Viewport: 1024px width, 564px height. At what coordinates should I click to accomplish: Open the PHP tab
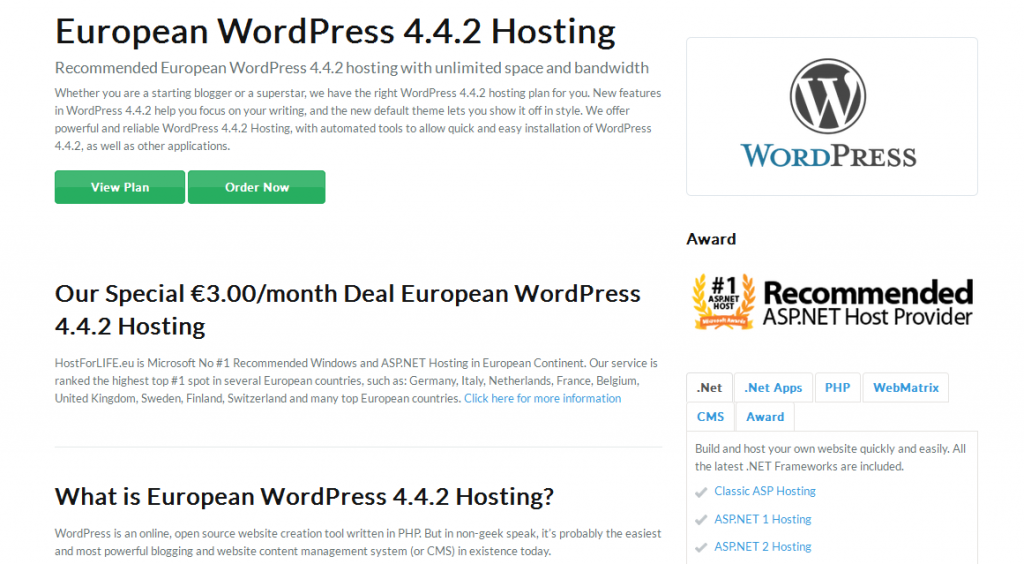[837, 388]
